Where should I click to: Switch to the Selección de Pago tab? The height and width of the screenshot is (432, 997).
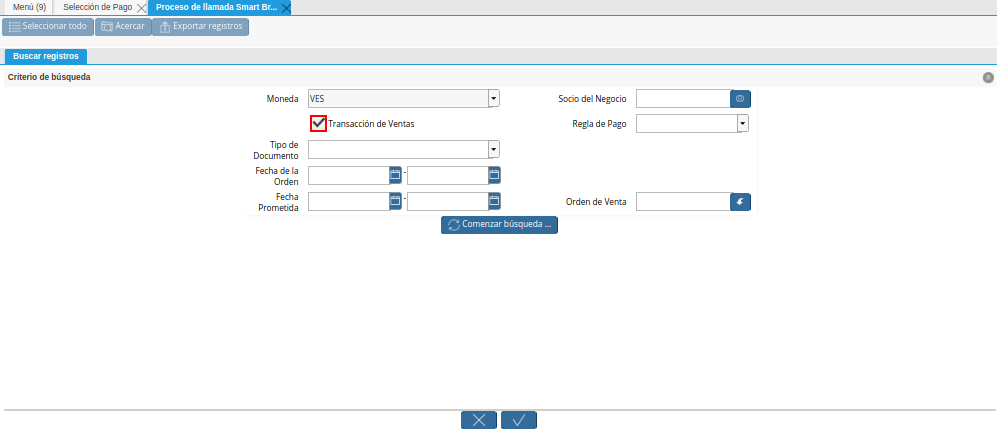[x=97, y=8]
